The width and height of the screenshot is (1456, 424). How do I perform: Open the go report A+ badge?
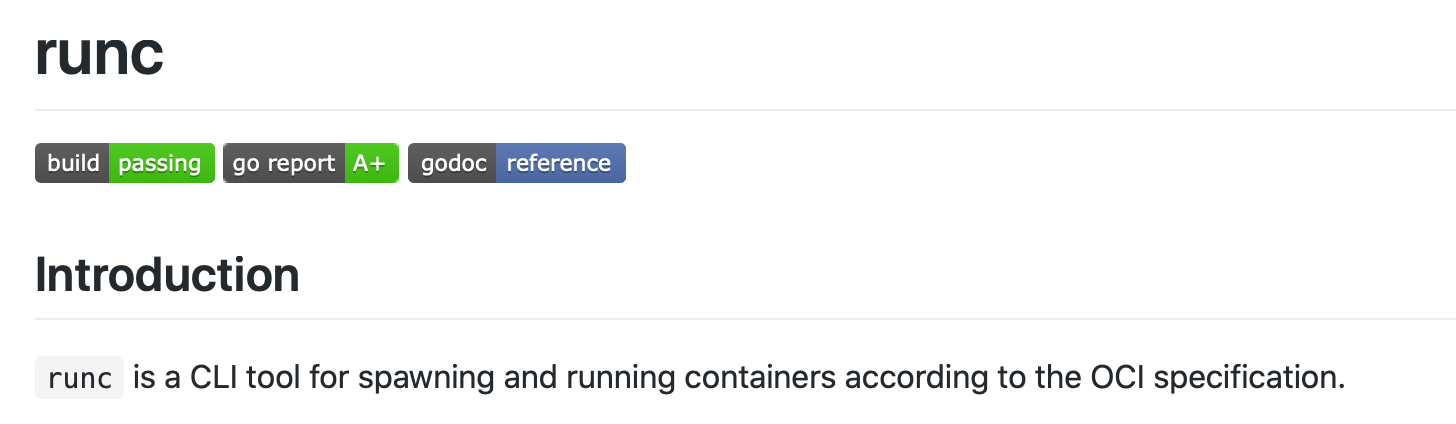311,163
